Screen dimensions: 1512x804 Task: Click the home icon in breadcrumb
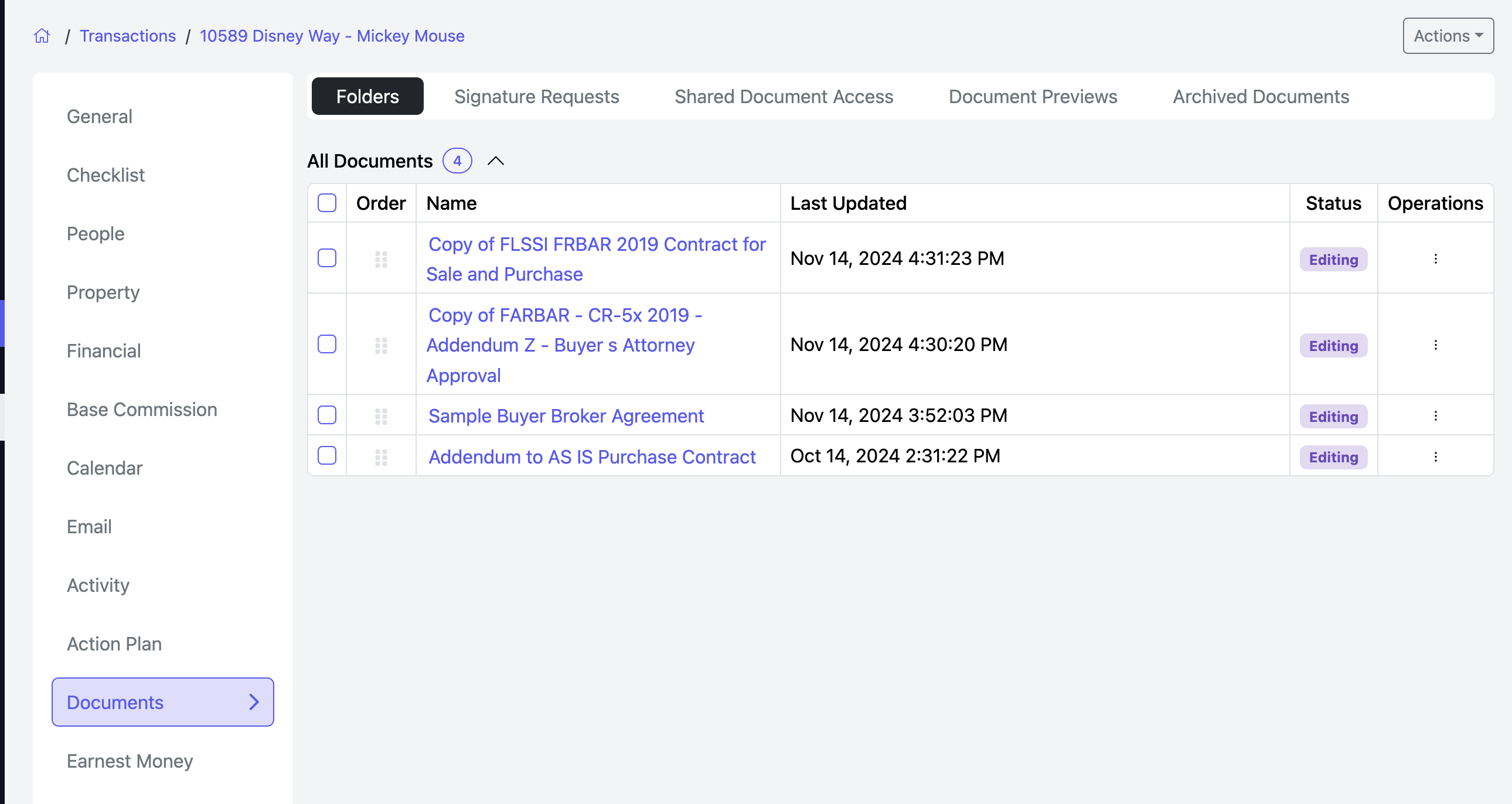coord(42,36)
